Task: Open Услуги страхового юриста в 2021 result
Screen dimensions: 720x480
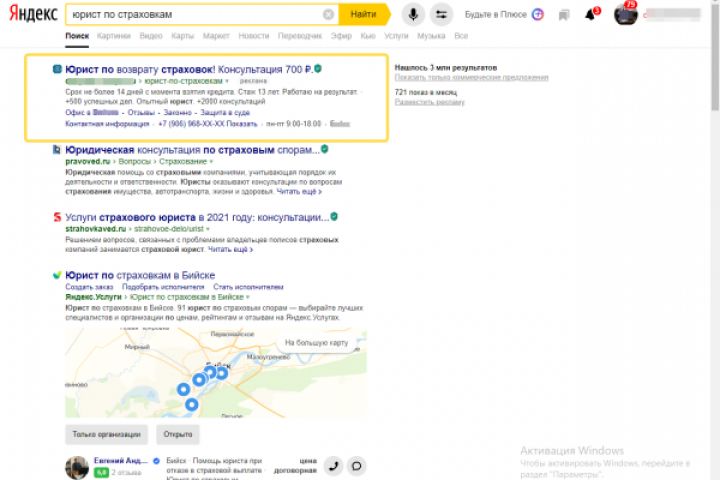Action: pyautogui.click(x=197, y=217)
